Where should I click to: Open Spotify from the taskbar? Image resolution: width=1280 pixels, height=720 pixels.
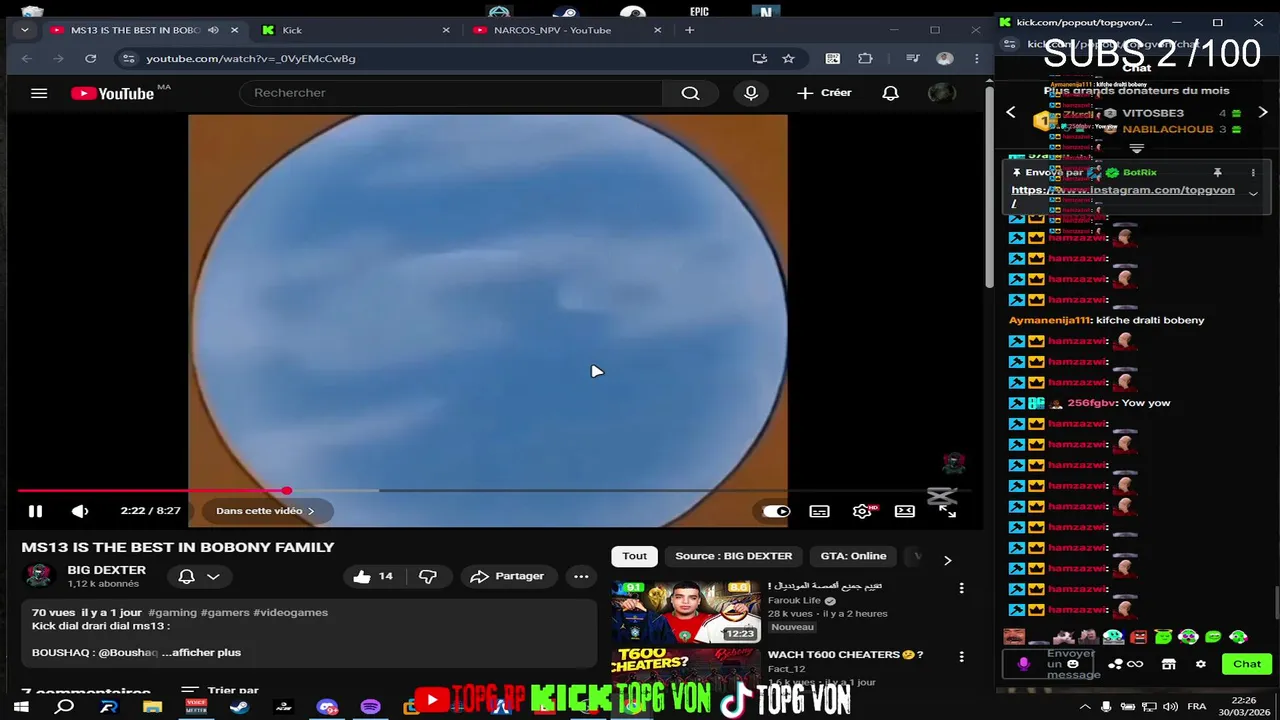[x=370, y=707]
